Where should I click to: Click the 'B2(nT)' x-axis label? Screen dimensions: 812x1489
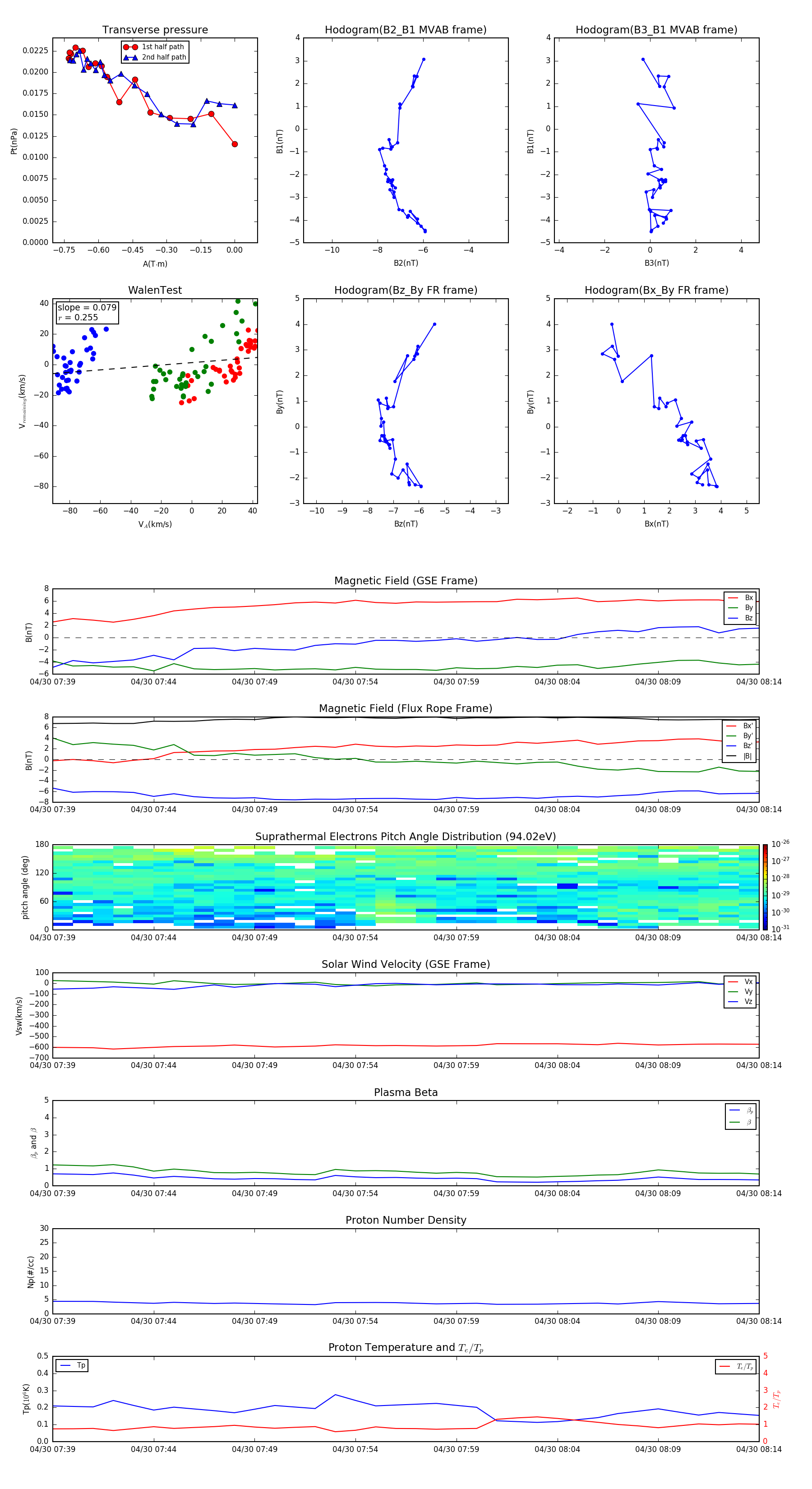click(406, 263)
